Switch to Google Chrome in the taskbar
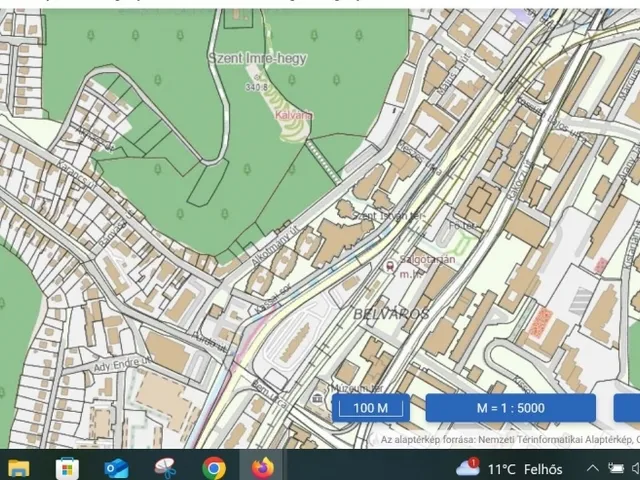640x480 pixels. click(x=214, y=467)
